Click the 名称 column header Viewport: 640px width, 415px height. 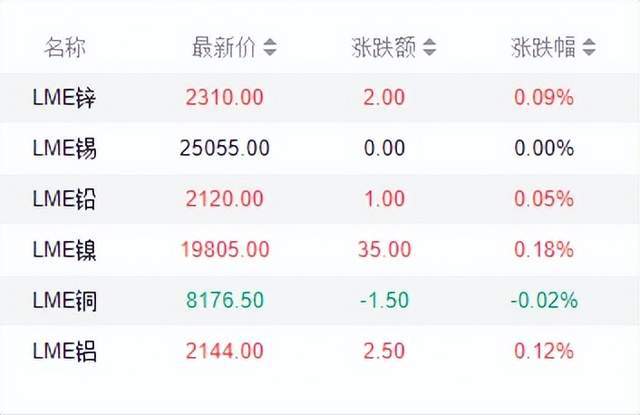63,47
